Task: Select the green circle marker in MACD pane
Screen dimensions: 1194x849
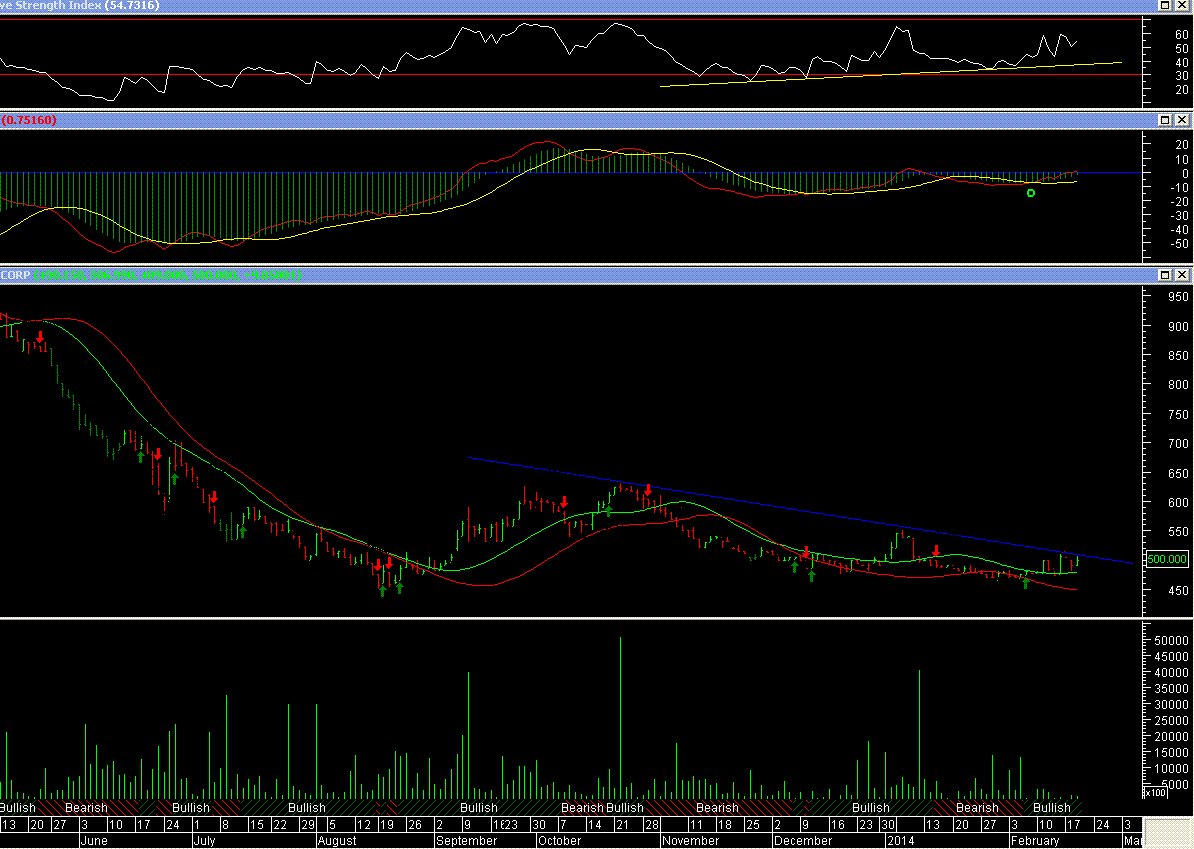Action: 1031,193
